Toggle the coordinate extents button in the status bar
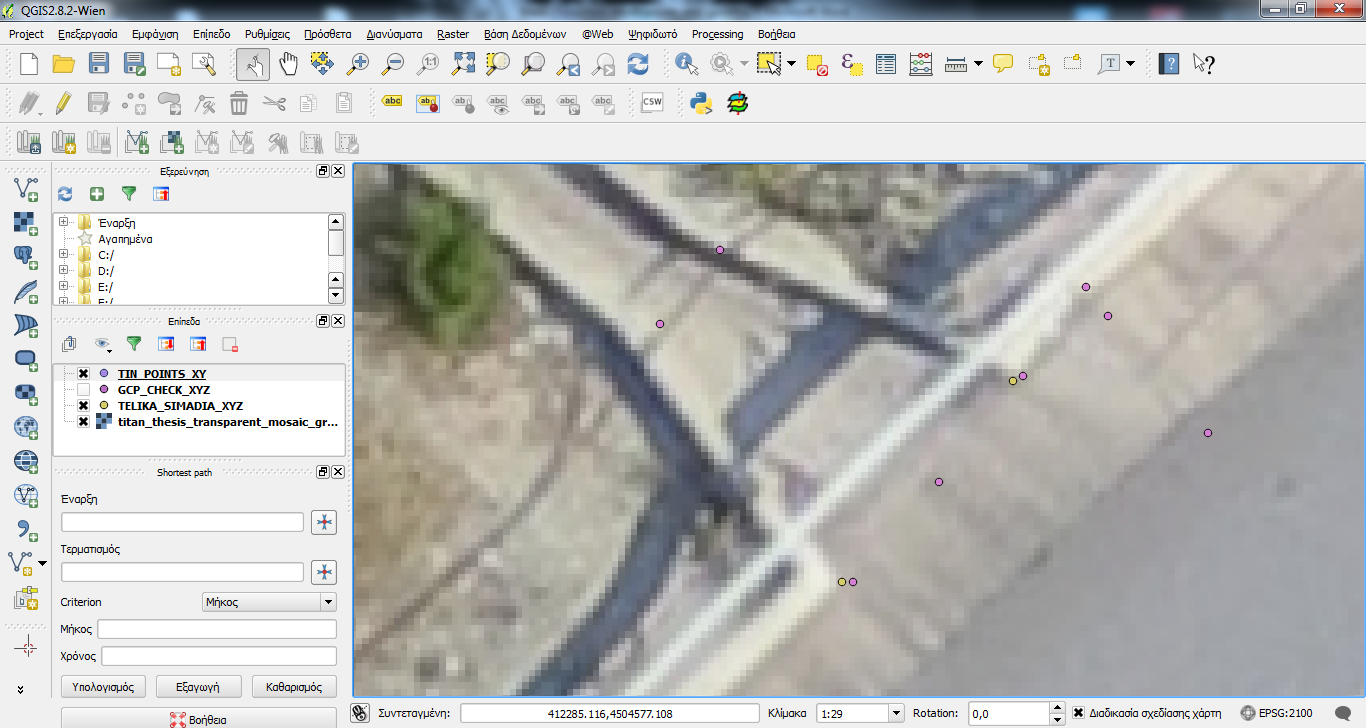1366x728 pixels. 362,713
